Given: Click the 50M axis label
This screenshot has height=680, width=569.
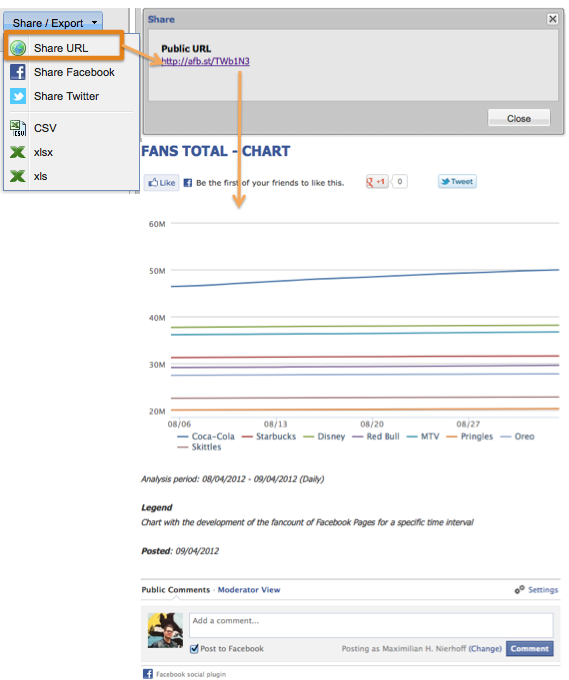Looking at the screenshot, I should tap(157, 271).
